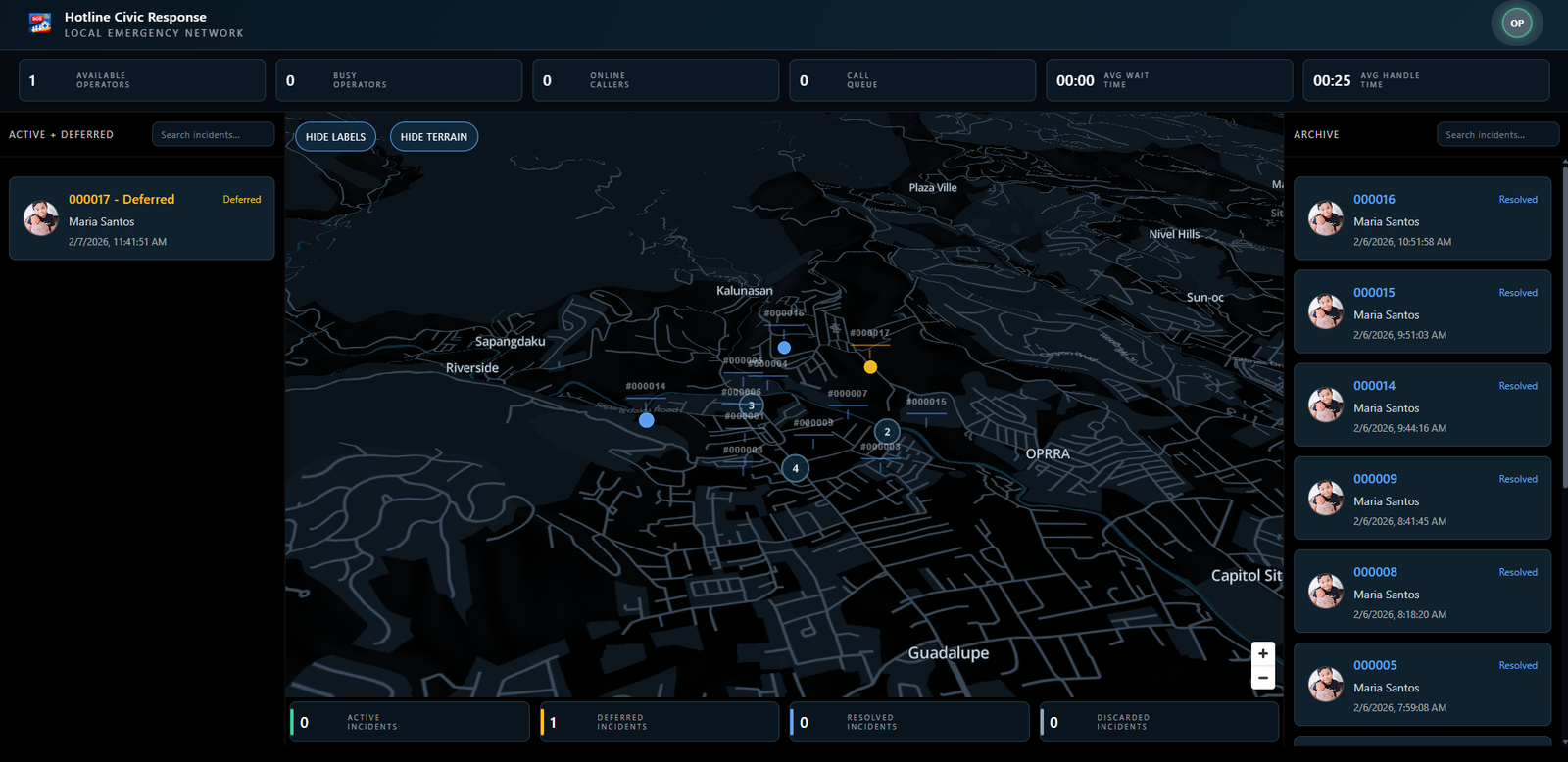Screen dimensions: 1568x762
Task: Hide map labels
Action: tap(335, 137)
